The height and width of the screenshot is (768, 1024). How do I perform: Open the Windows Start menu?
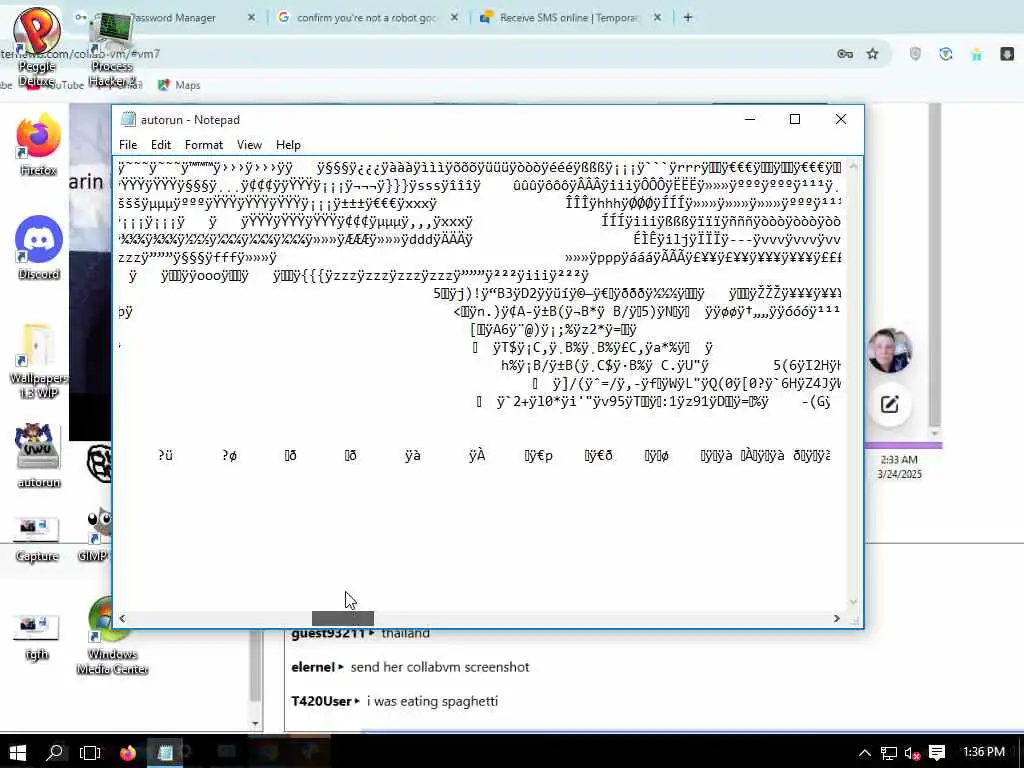[18, 753]
